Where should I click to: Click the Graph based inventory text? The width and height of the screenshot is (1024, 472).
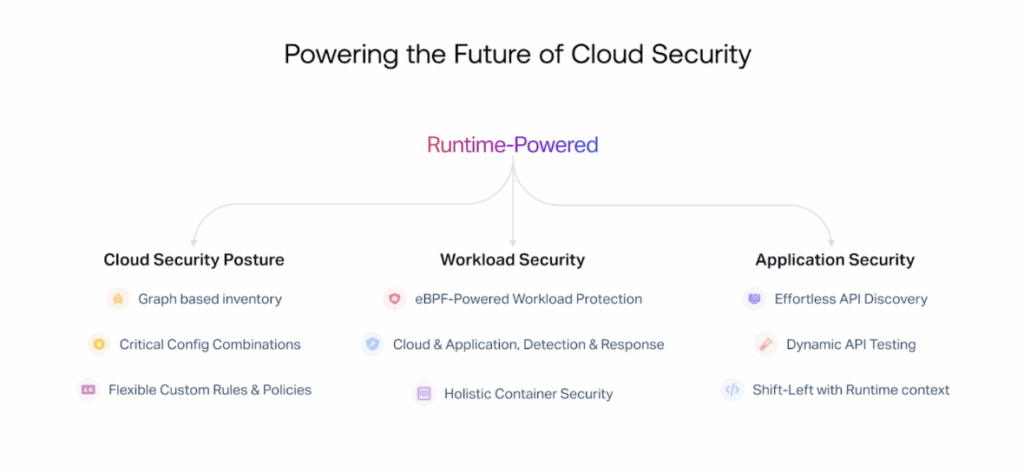[210, 299]
